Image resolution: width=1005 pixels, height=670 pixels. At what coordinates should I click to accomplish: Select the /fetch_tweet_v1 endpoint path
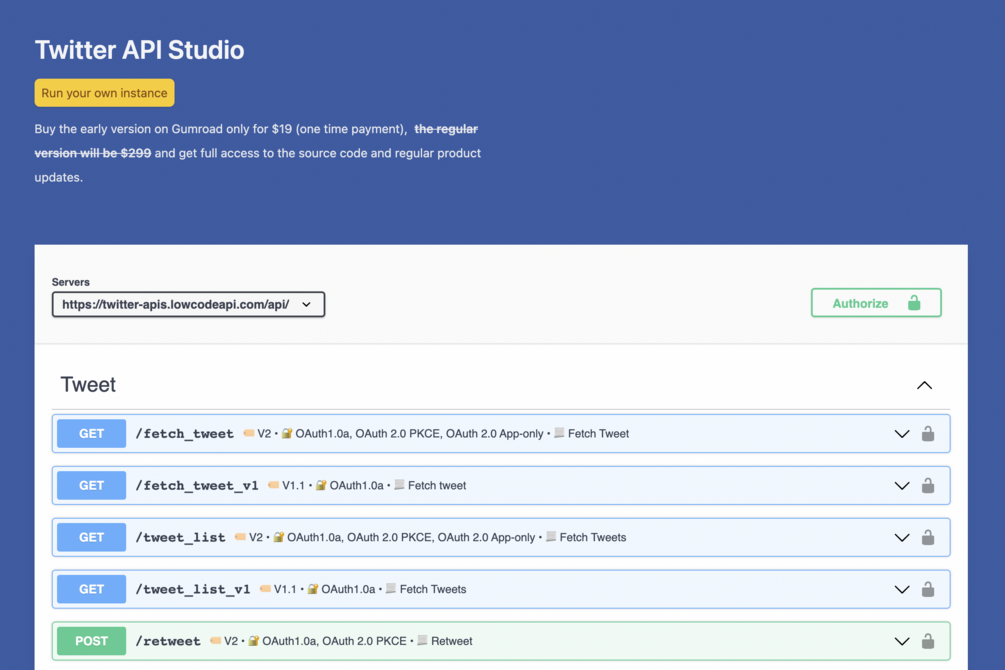click(x=197, y=486)
